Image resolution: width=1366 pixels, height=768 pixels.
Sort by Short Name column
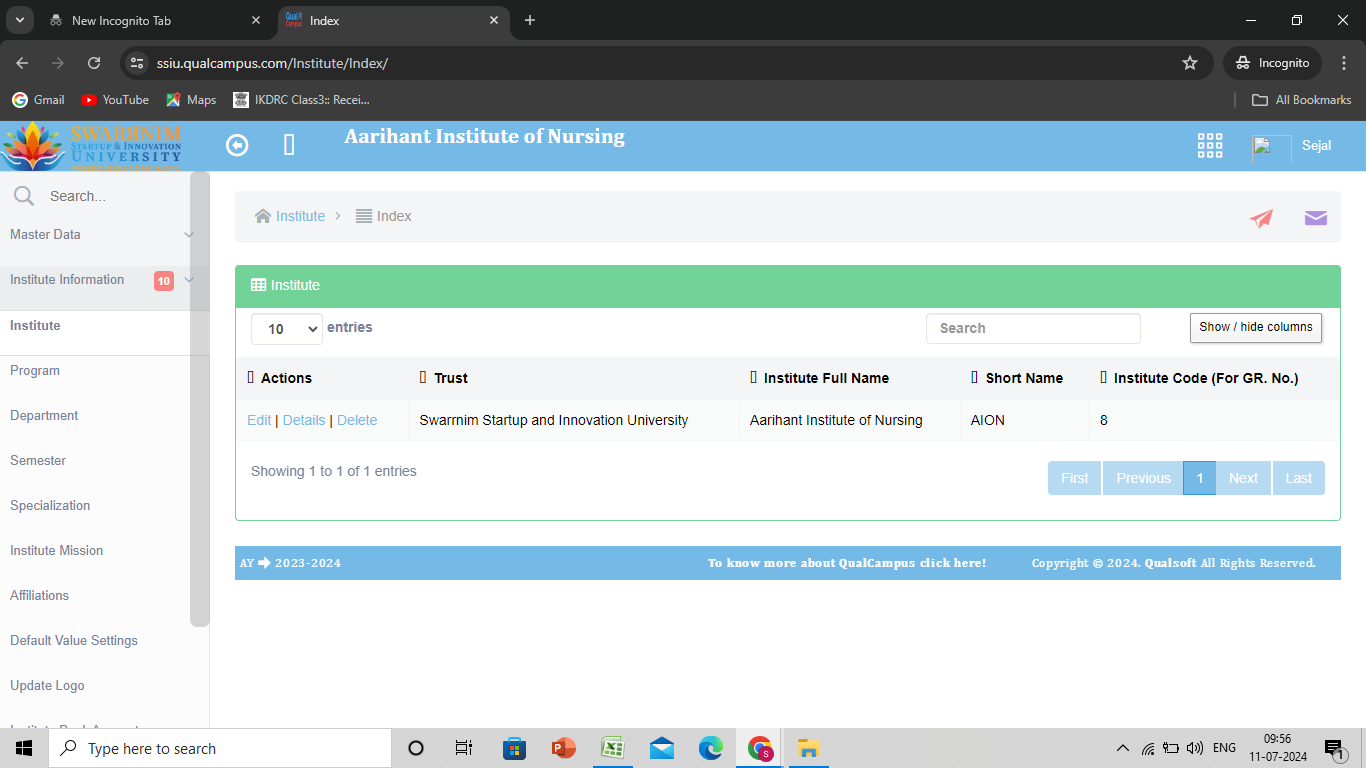coord(1024,378)
